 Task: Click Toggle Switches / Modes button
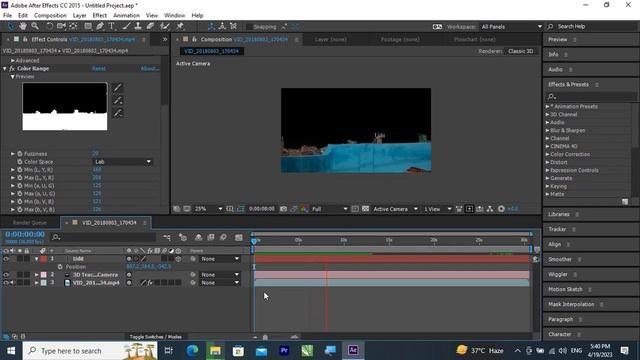pyautogui.click(x=156, y=337)
